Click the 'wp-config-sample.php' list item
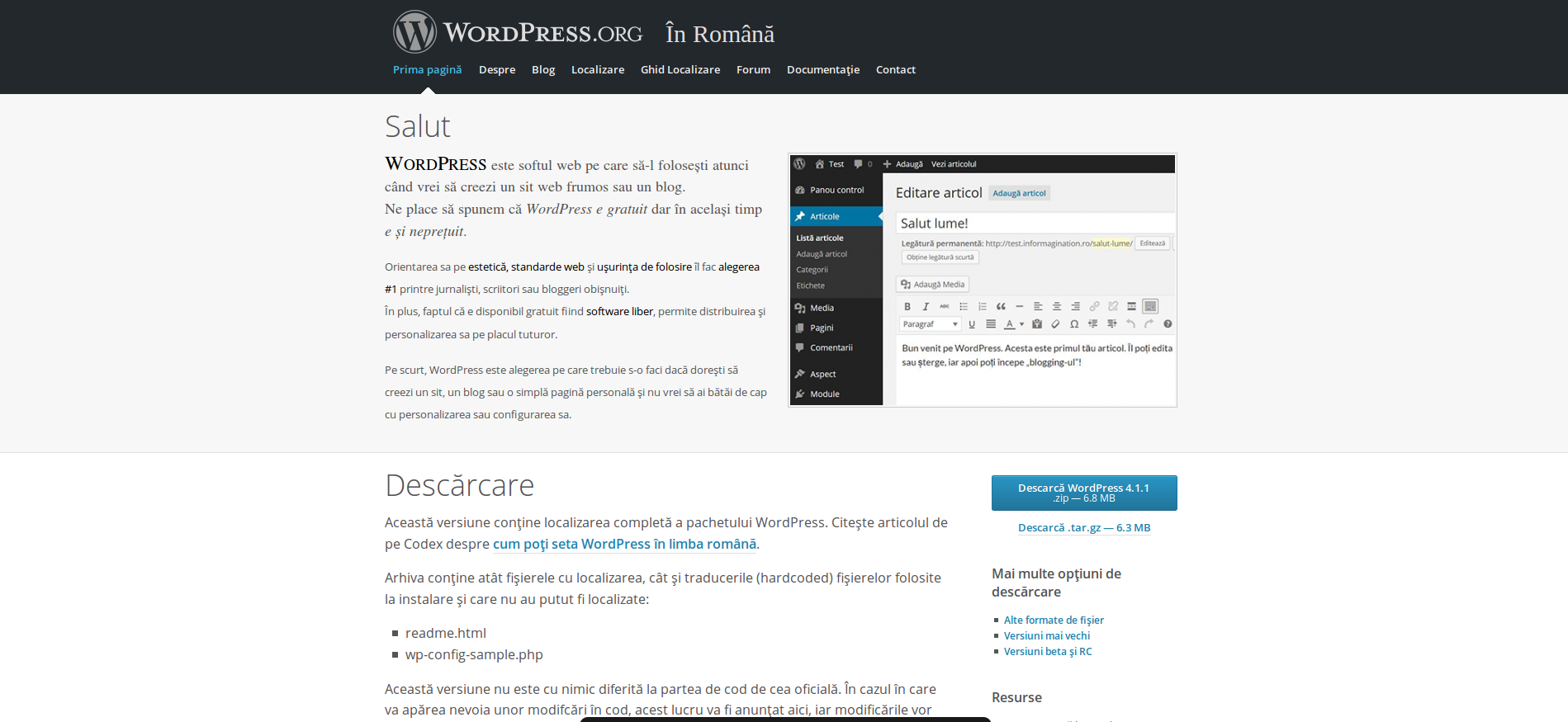The width and height of the screenshot is (1568, 722). pyautogui.click(x=474, y=654)
